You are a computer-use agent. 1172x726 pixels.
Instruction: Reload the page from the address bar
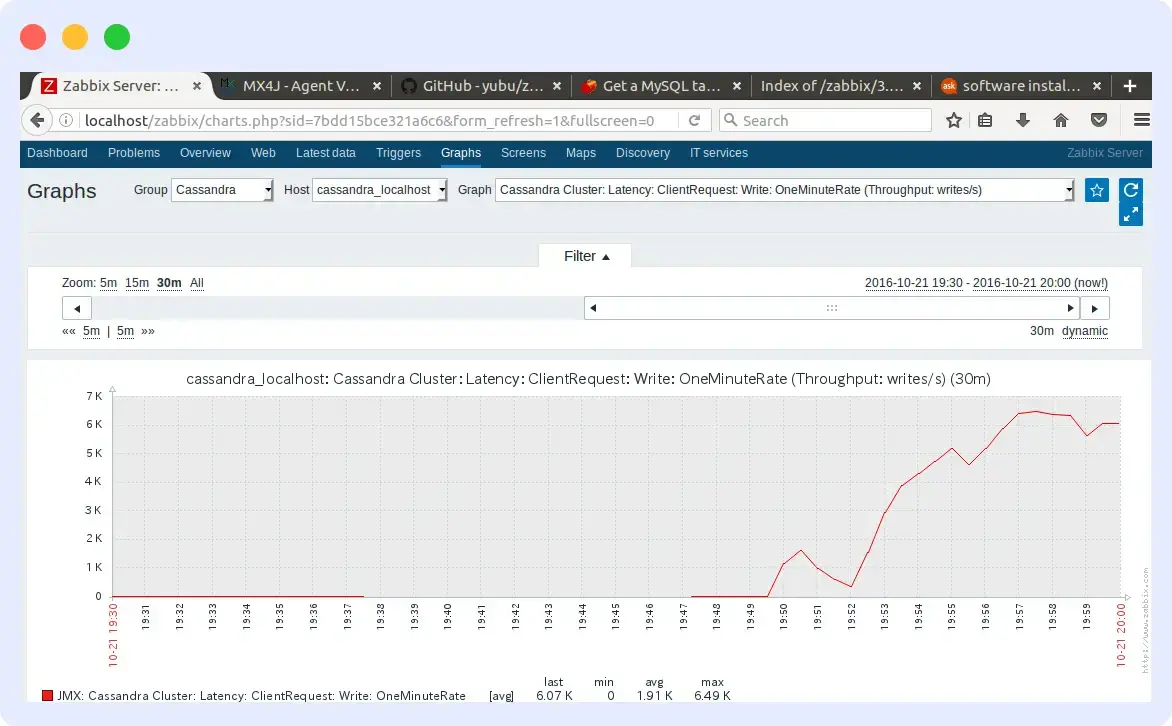(x=695, y=120)
